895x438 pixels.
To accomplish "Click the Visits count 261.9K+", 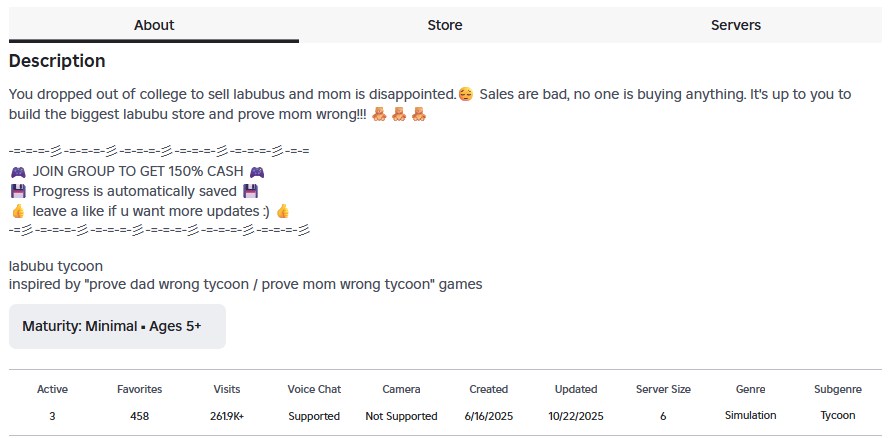I will pos(227,416).
